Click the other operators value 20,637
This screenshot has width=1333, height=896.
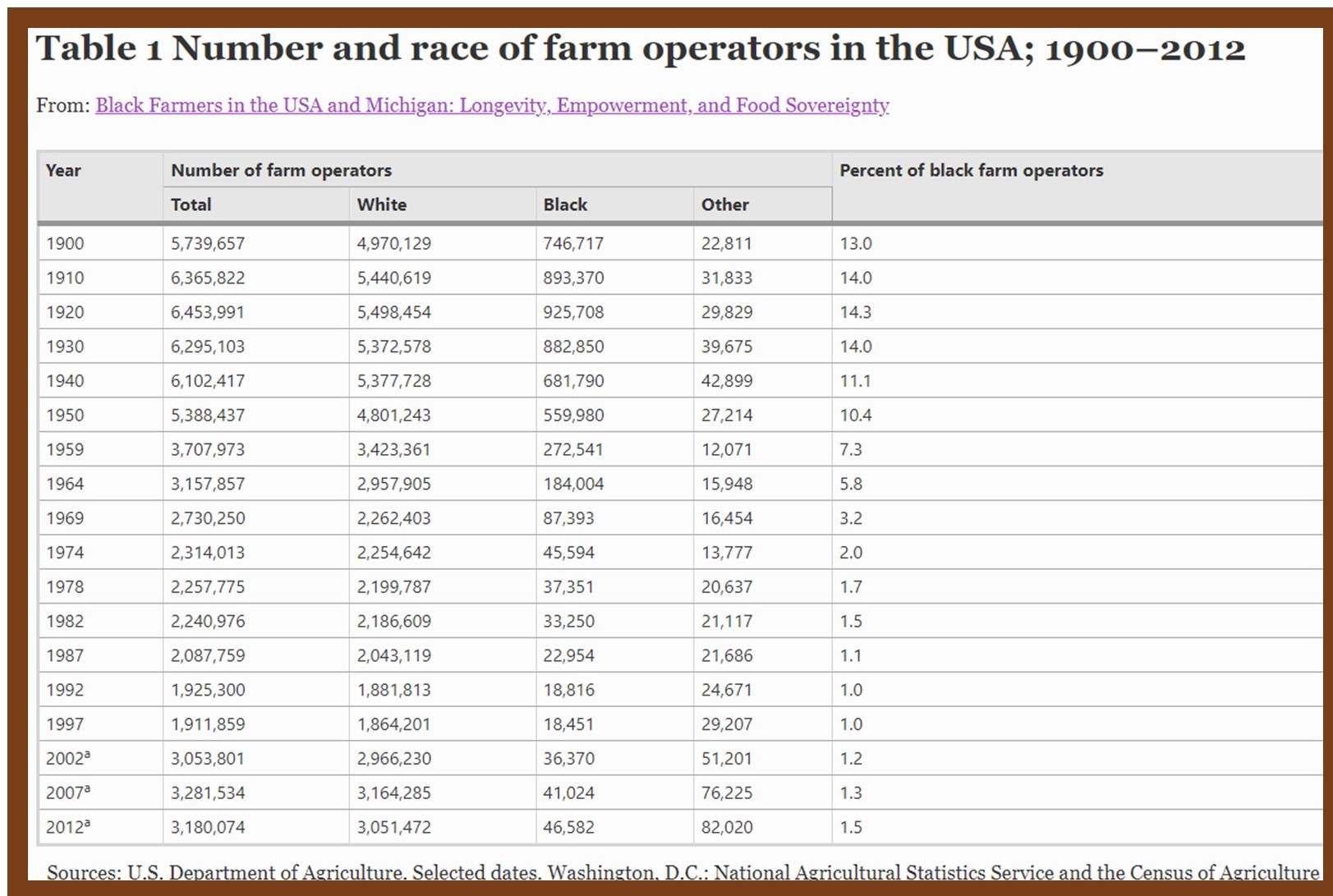tap(726, 587)
